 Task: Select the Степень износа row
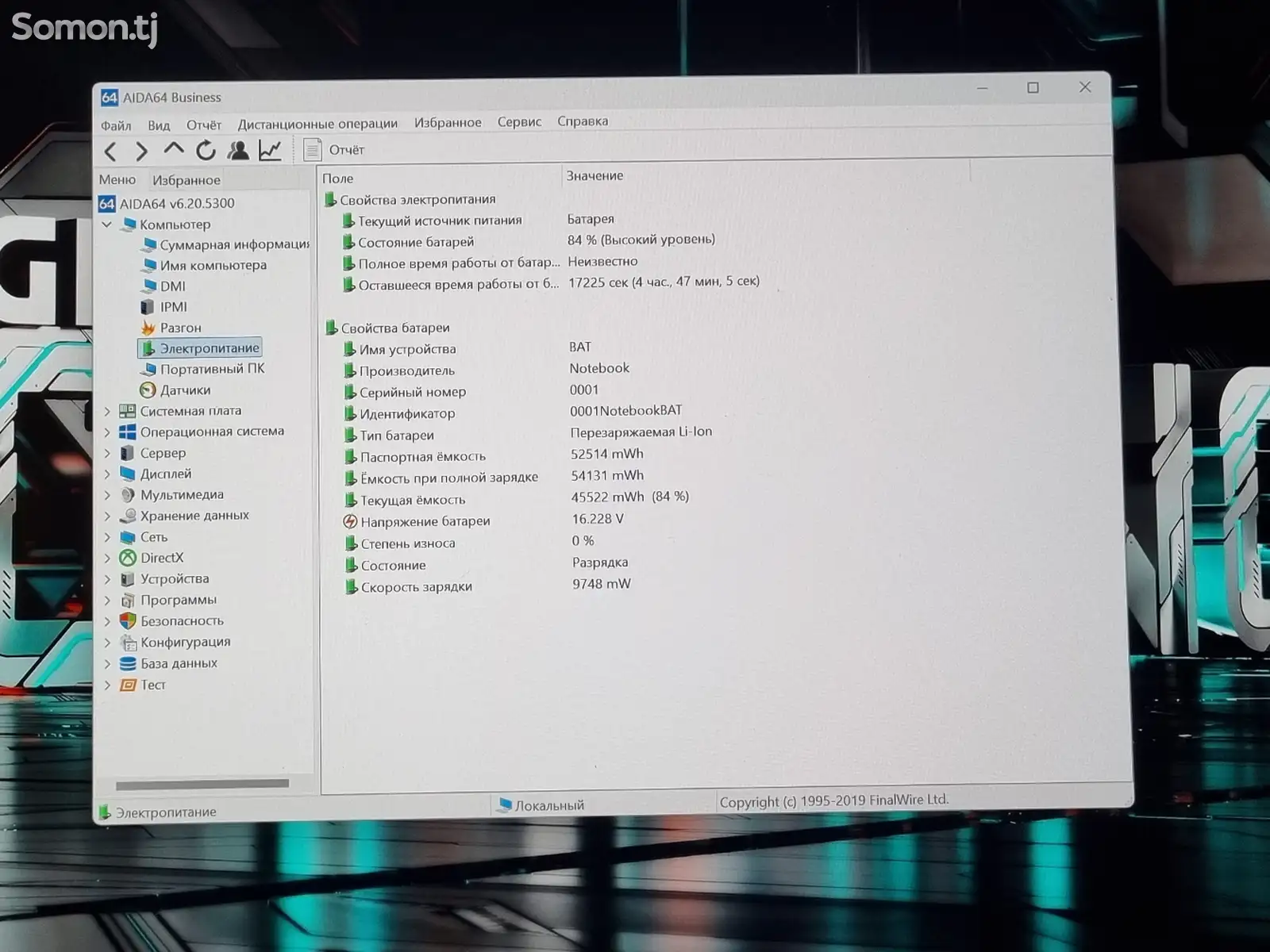click(x=469, y=543)
